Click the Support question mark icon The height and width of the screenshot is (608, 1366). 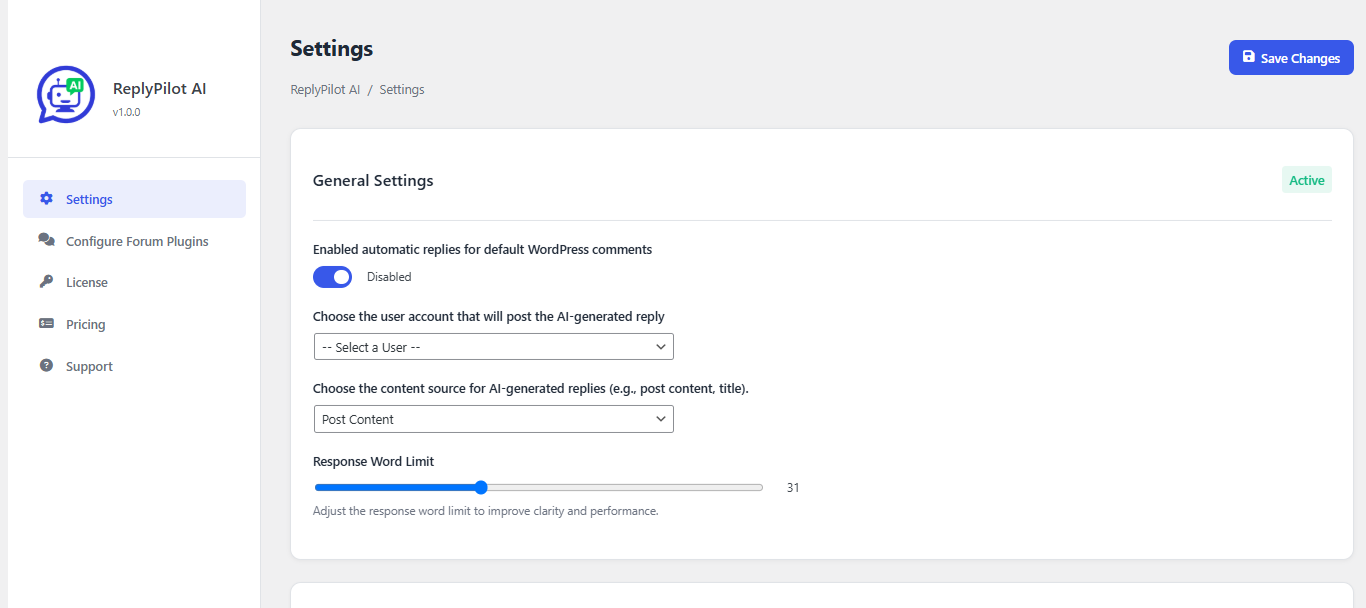(46, 366)
